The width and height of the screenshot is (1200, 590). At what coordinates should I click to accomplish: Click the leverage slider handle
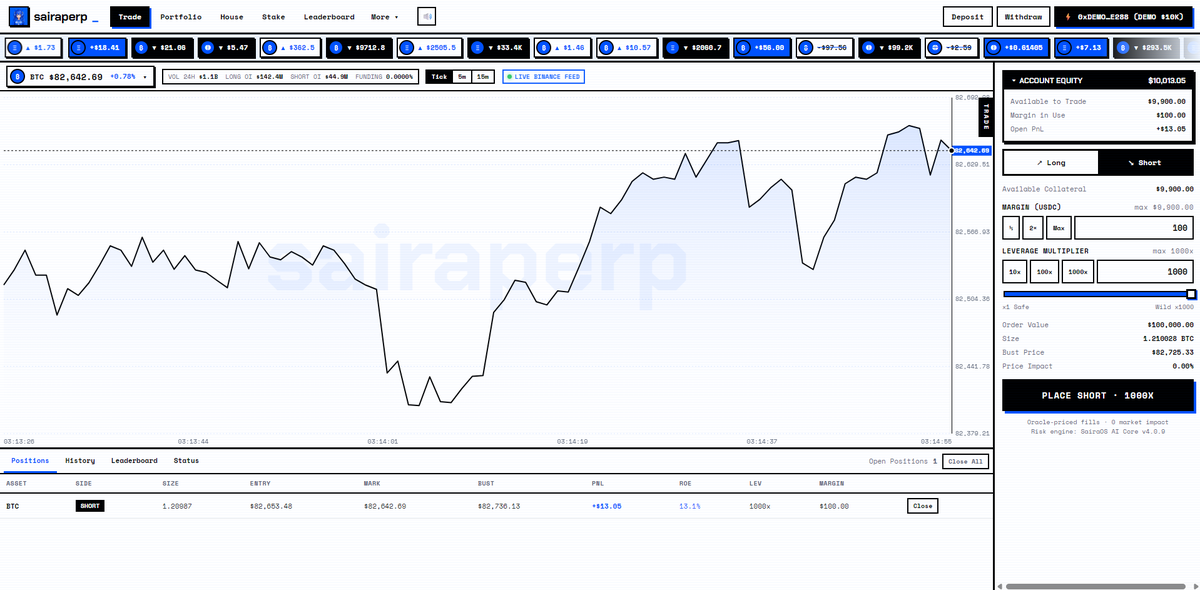tap(1191, 294)
